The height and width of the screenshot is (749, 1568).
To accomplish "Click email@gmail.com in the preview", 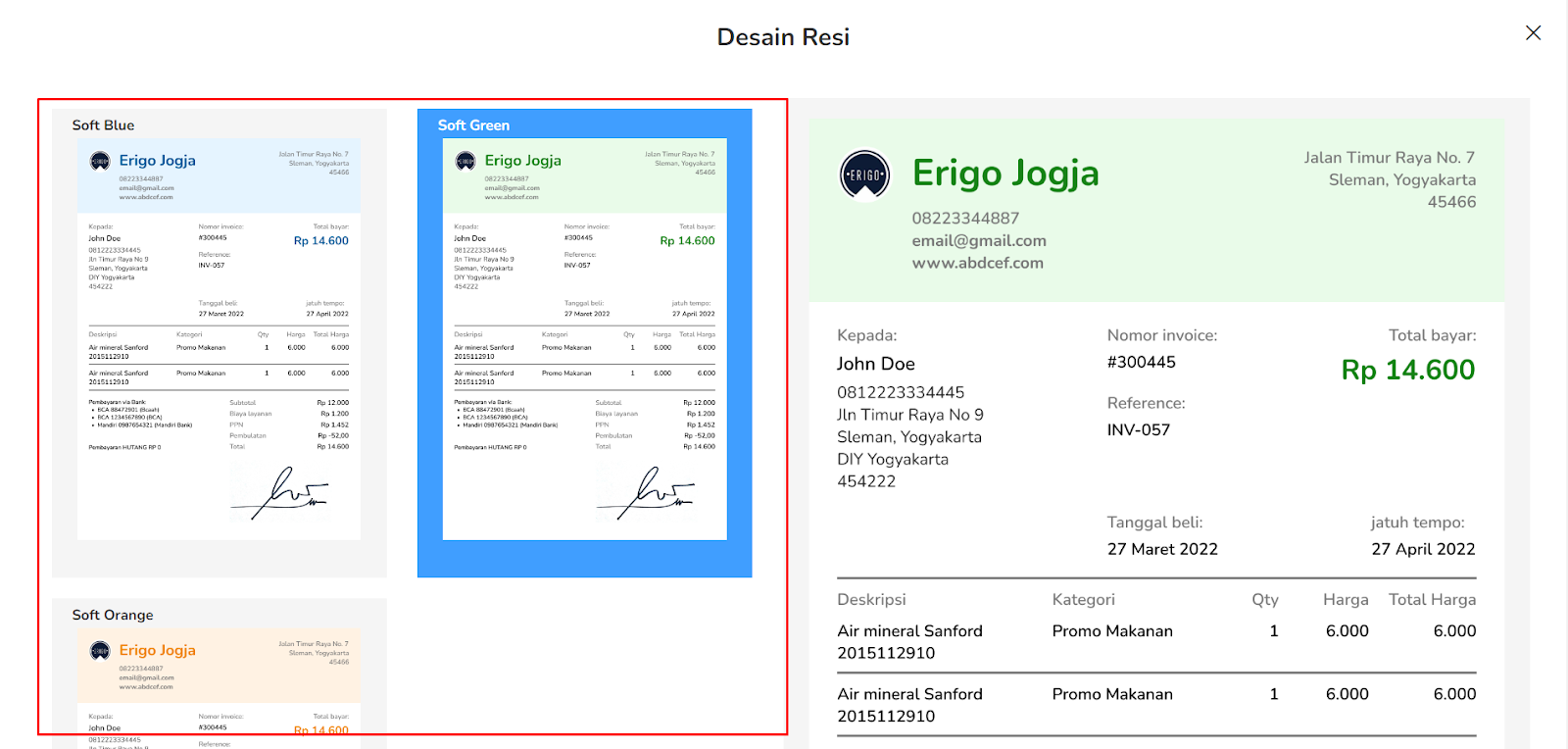I will click(x=979, y=240).
